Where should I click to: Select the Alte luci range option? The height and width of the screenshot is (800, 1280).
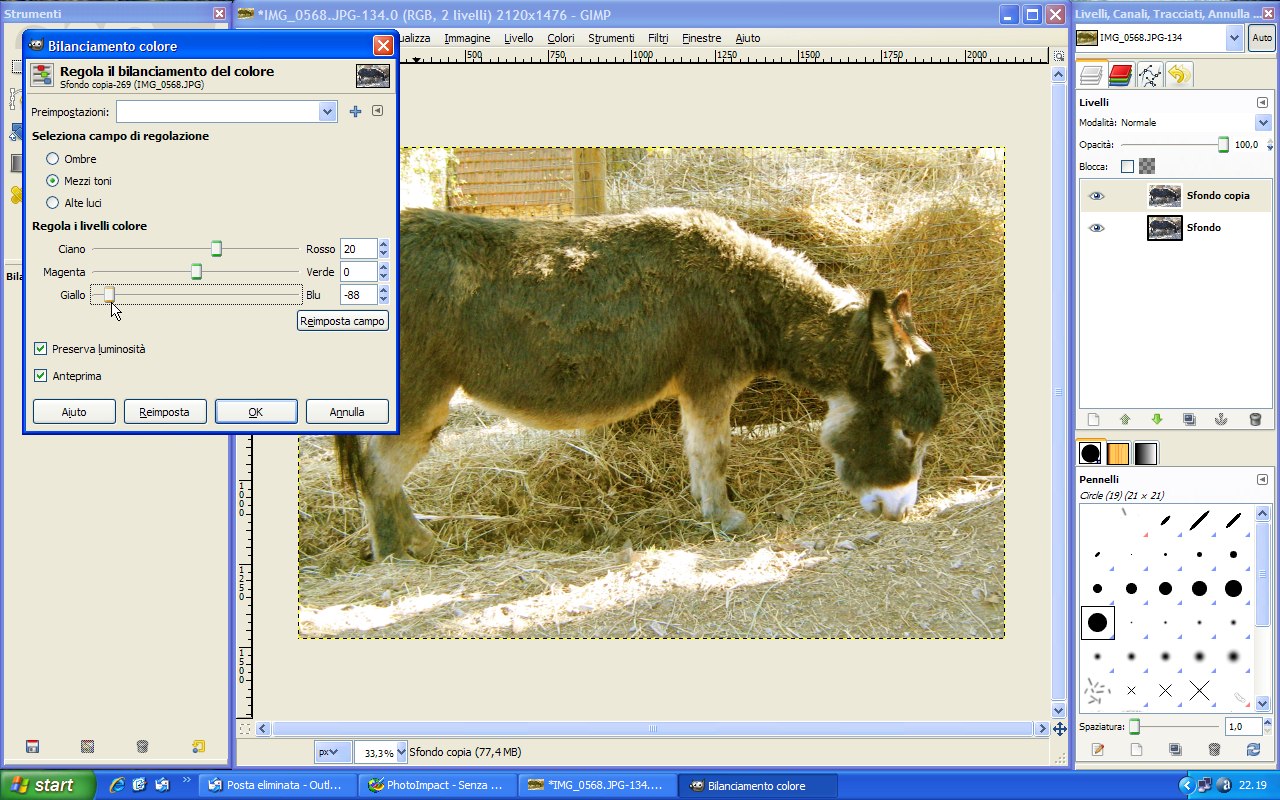point(53,203)
